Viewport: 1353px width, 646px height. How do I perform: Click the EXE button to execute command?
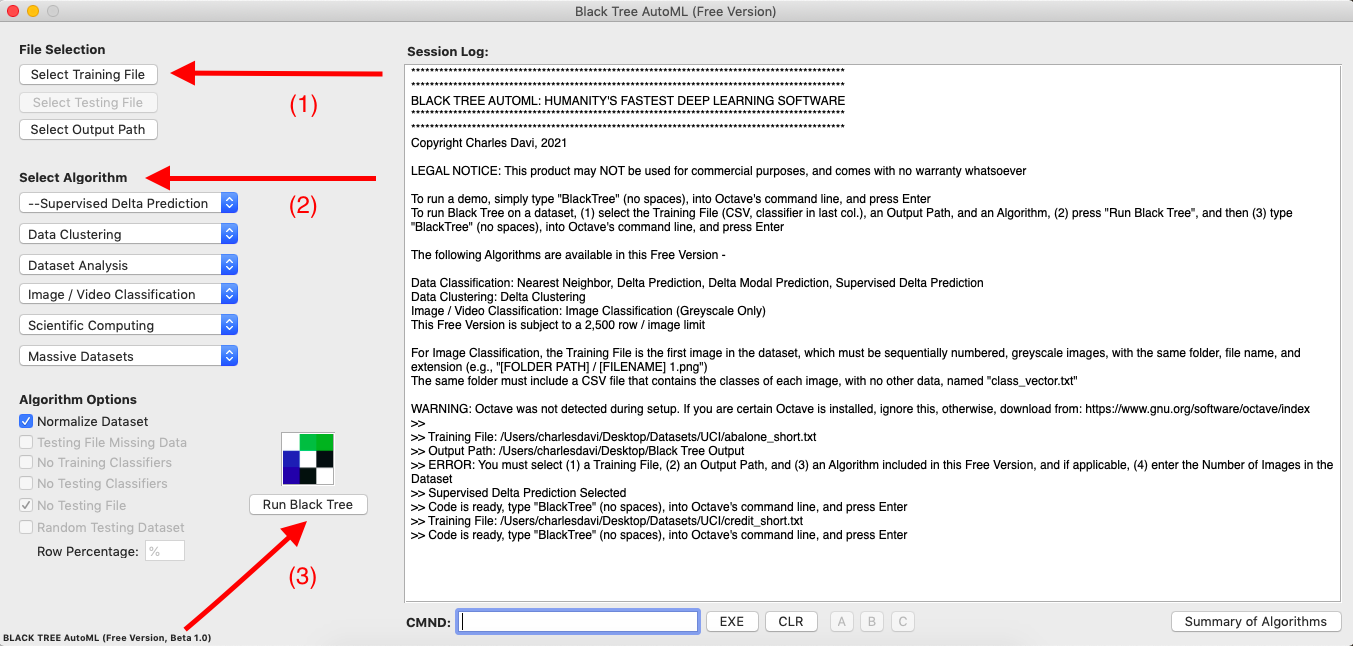point(732,622)
